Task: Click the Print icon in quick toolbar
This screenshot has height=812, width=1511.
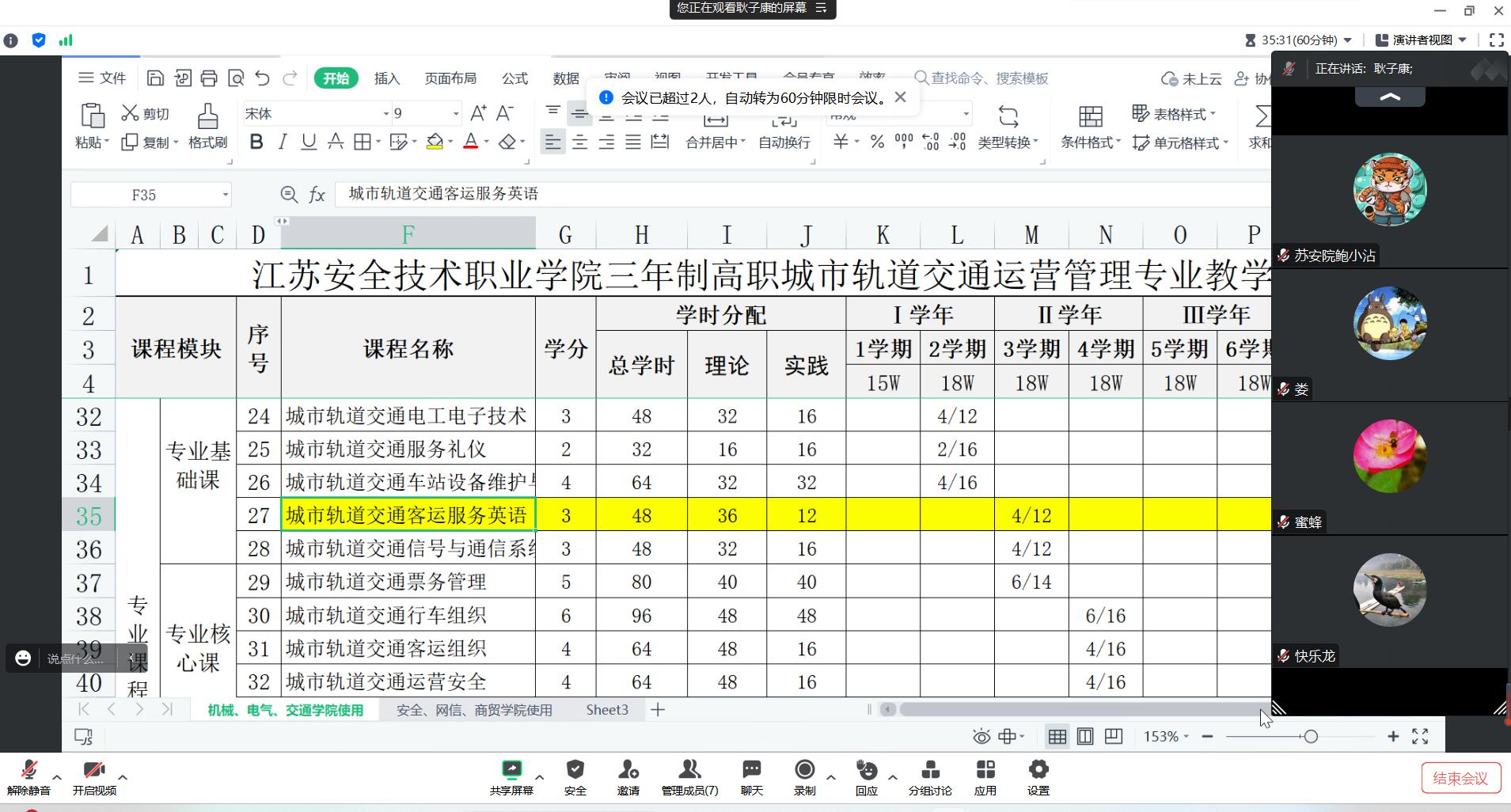Action: click(209, 78)
